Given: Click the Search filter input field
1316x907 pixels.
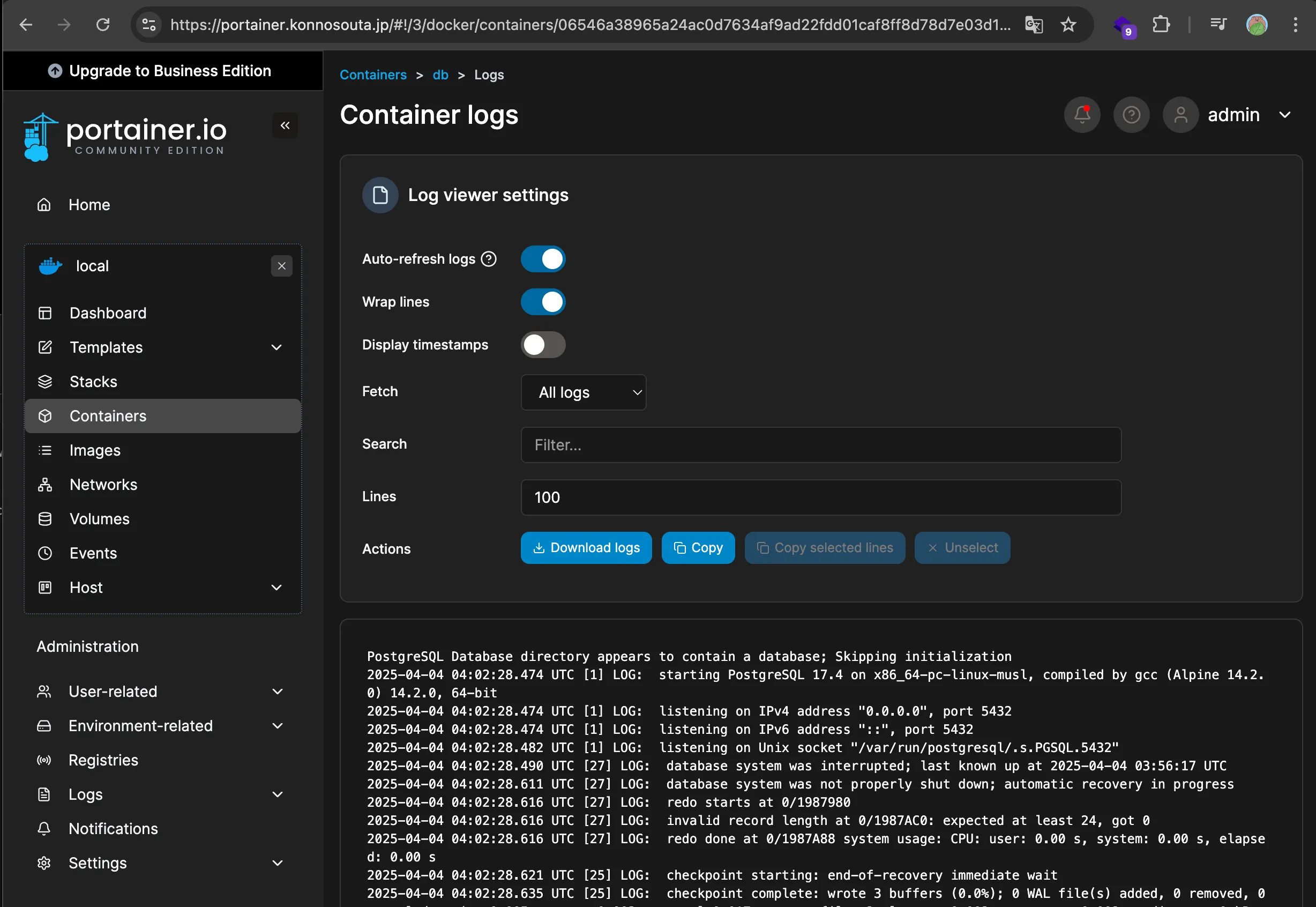Looking at the screenshot, I should coord(820,445).
